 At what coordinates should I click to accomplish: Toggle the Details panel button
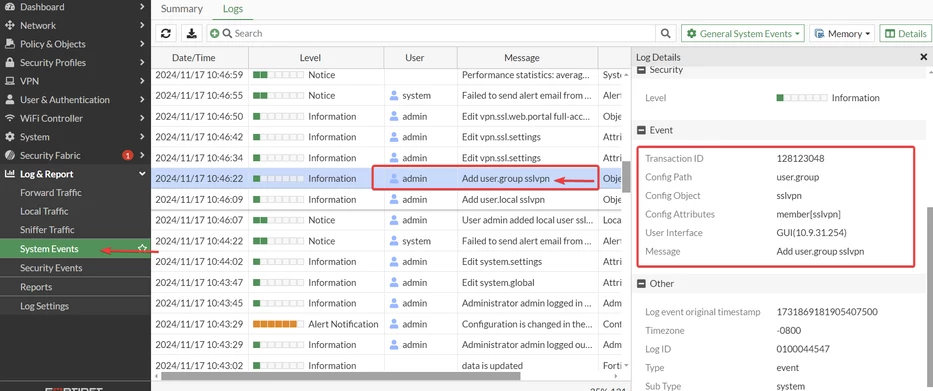pos(905,34)
